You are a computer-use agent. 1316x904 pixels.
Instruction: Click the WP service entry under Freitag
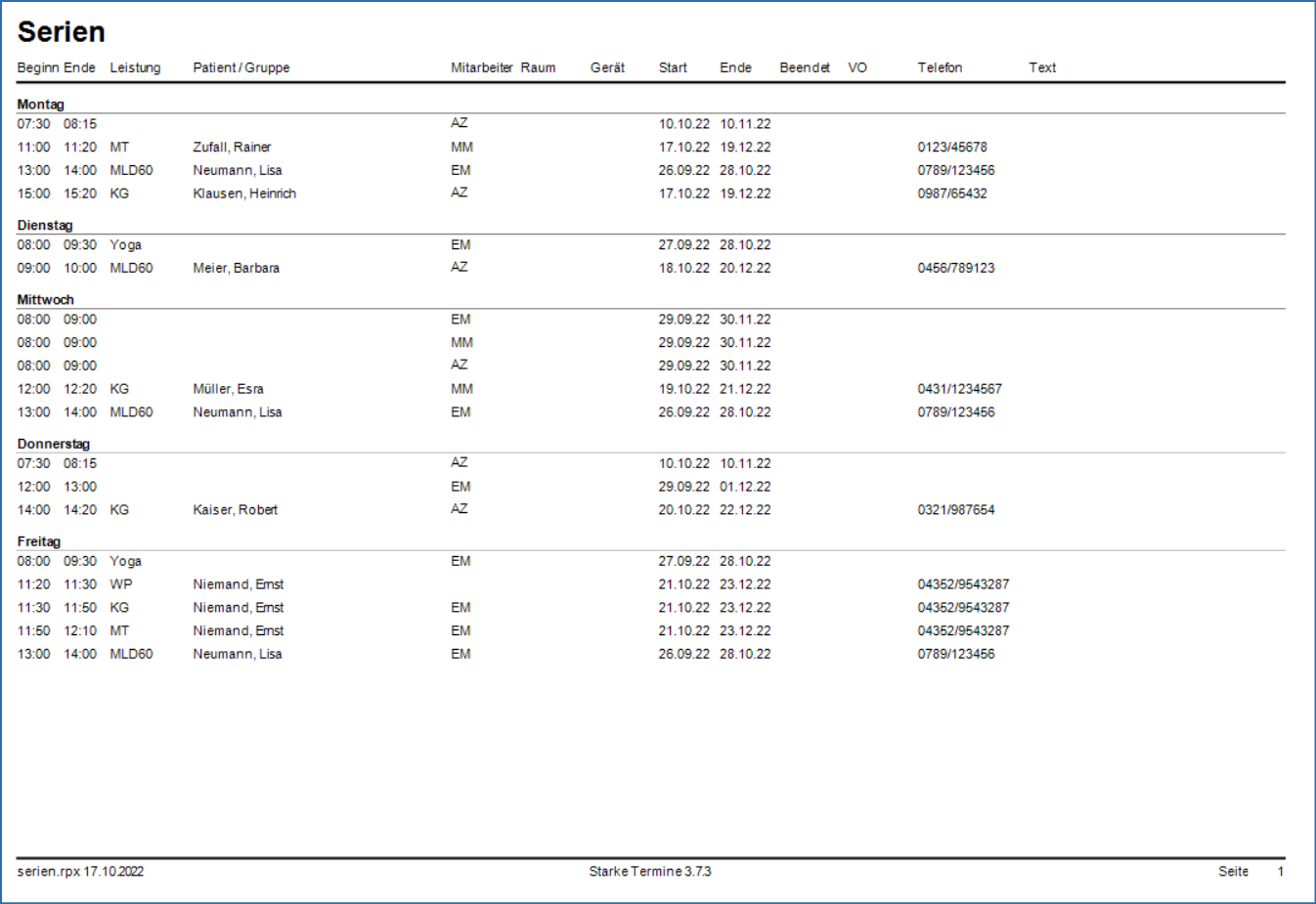pos(120,584)
